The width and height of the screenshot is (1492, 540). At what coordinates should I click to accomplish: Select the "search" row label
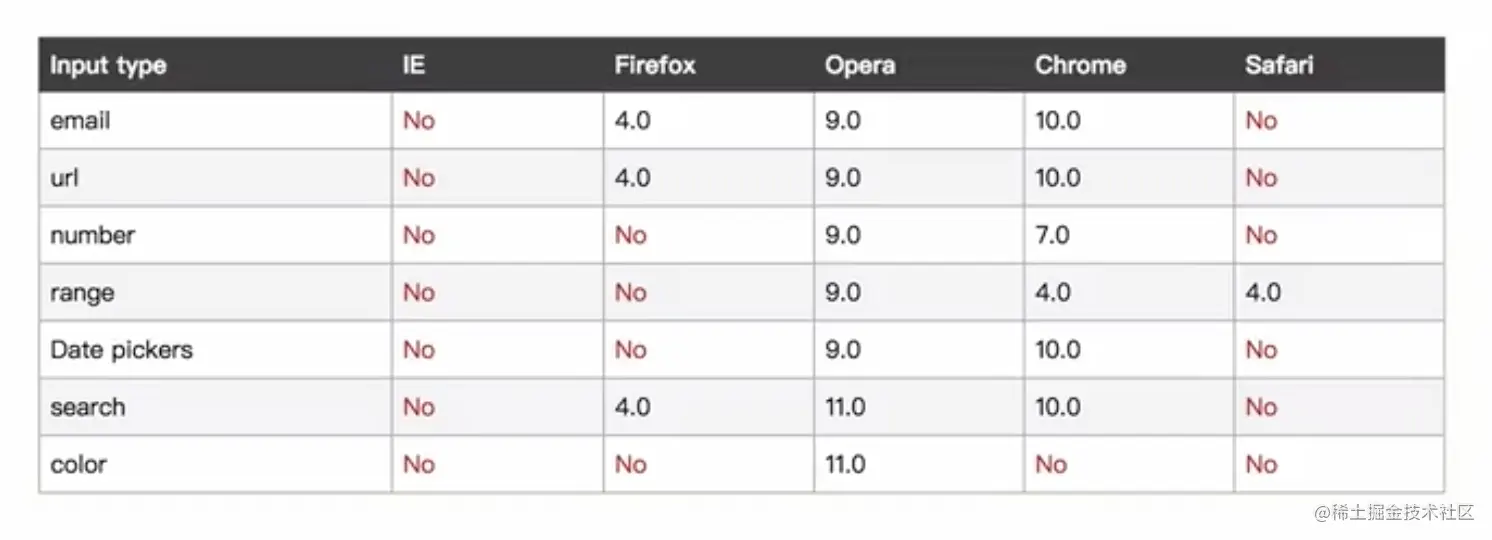pos(88,408)
